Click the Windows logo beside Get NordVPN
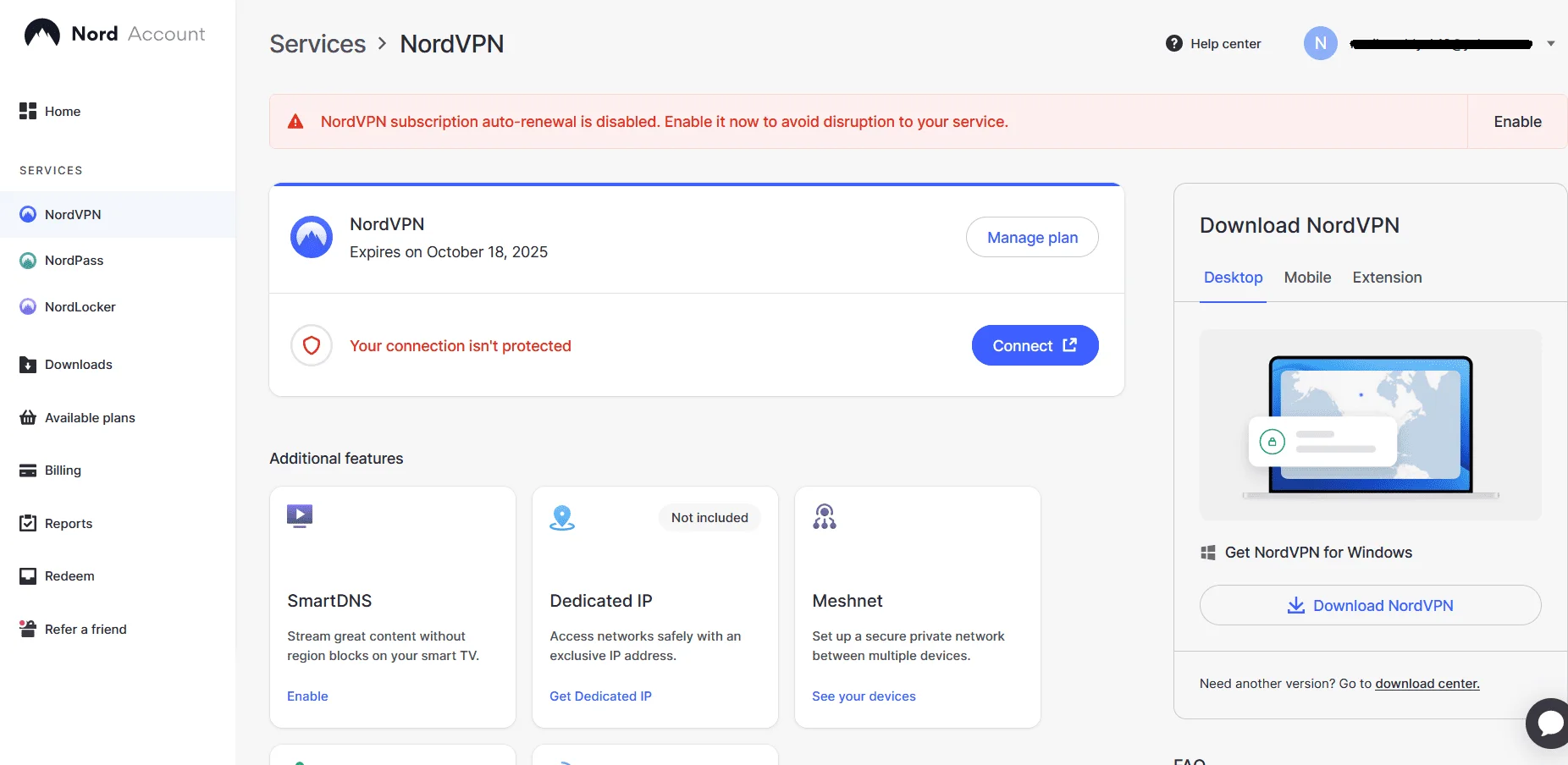 click(x=1208, y=553)
